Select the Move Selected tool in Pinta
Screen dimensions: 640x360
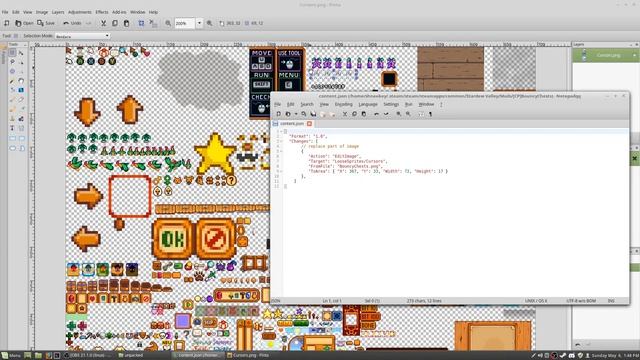coord(21,53)
